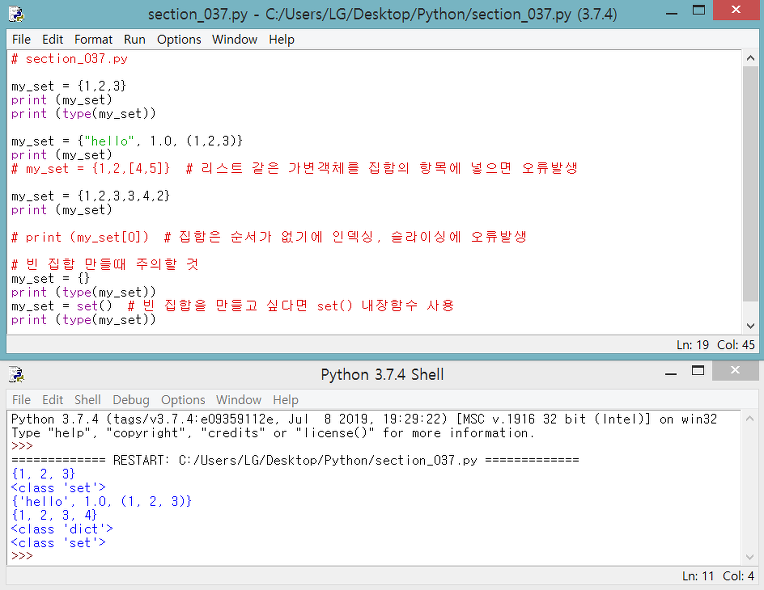Viewport: 764px width, 590px height.
Task: Click the RESTART line in Shell
Action: [295, 460]
